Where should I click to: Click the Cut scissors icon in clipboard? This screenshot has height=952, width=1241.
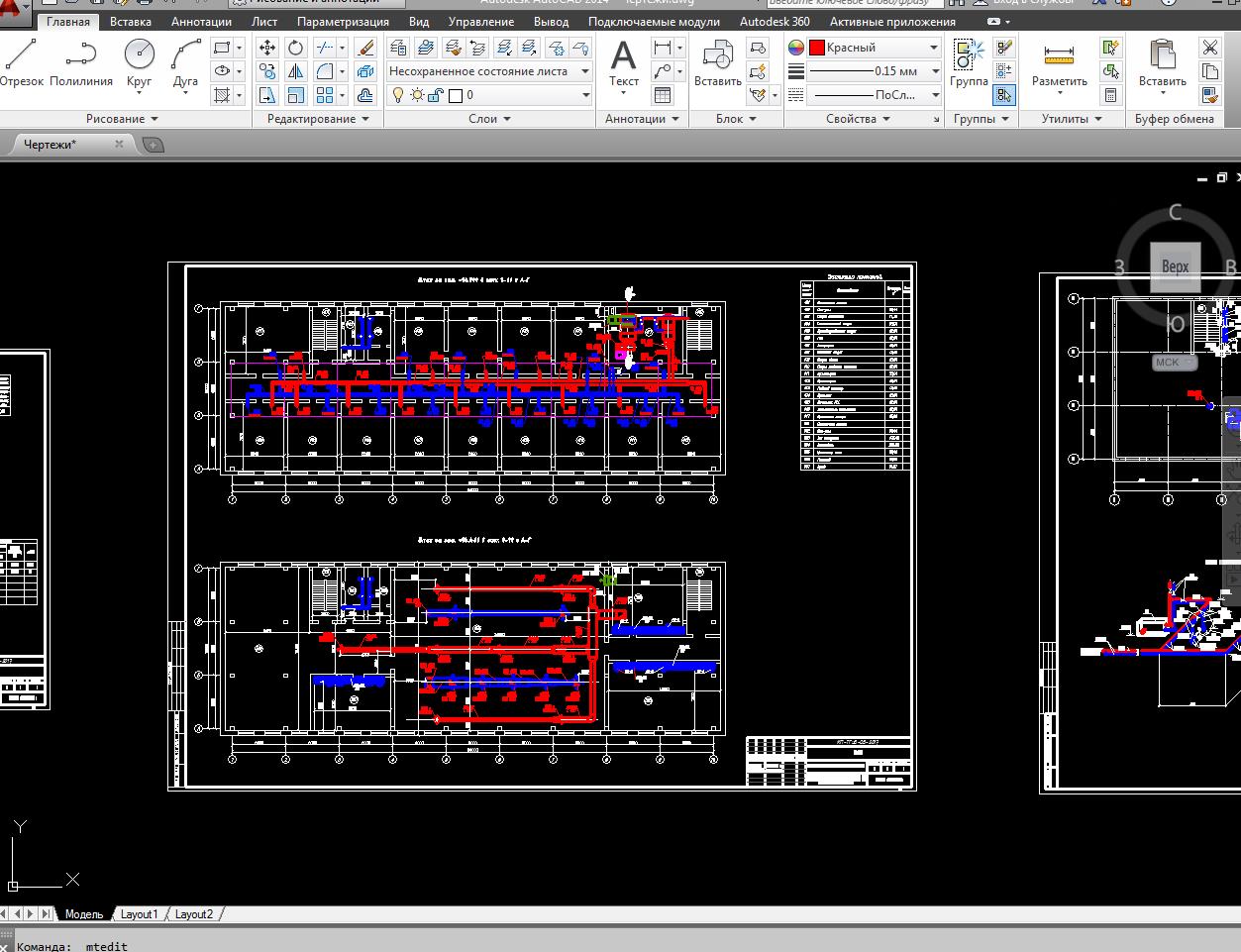point(1209,48)
